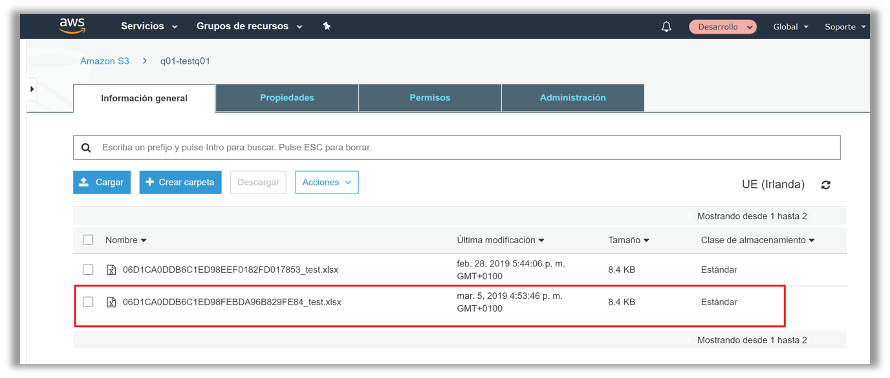Image resolution: width=890 pixels, height=378 pixels.
Task: Sort by the Tamaño column header
Action: point(628,240)
